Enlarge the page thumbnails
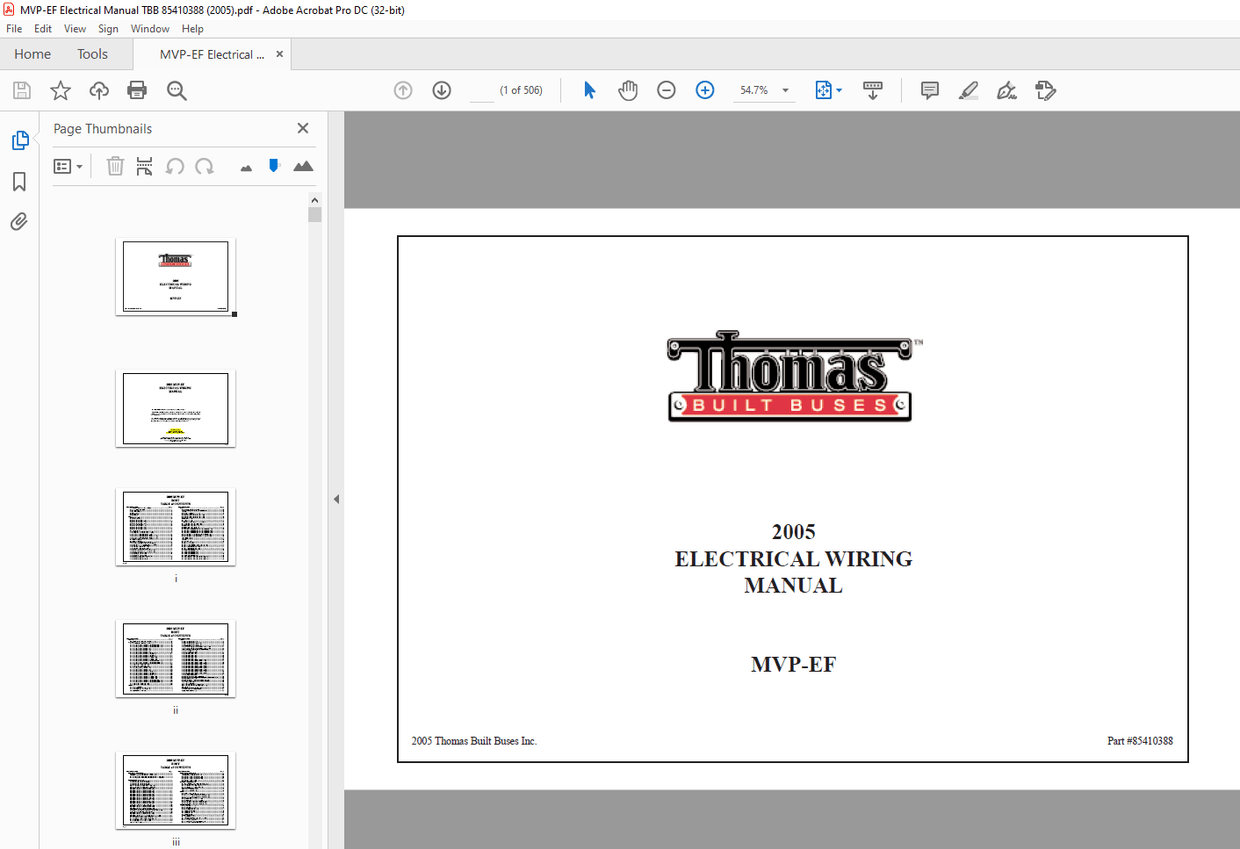This screenshot has width=1240, height=849. (x=303, y=166)
